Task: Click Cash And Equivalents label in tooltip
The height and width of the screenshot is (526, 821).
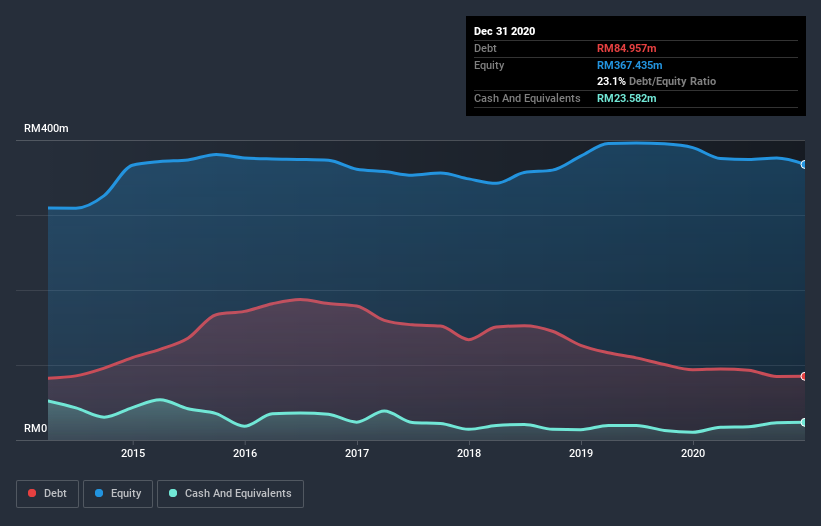Action: click(x=527, y=98)
